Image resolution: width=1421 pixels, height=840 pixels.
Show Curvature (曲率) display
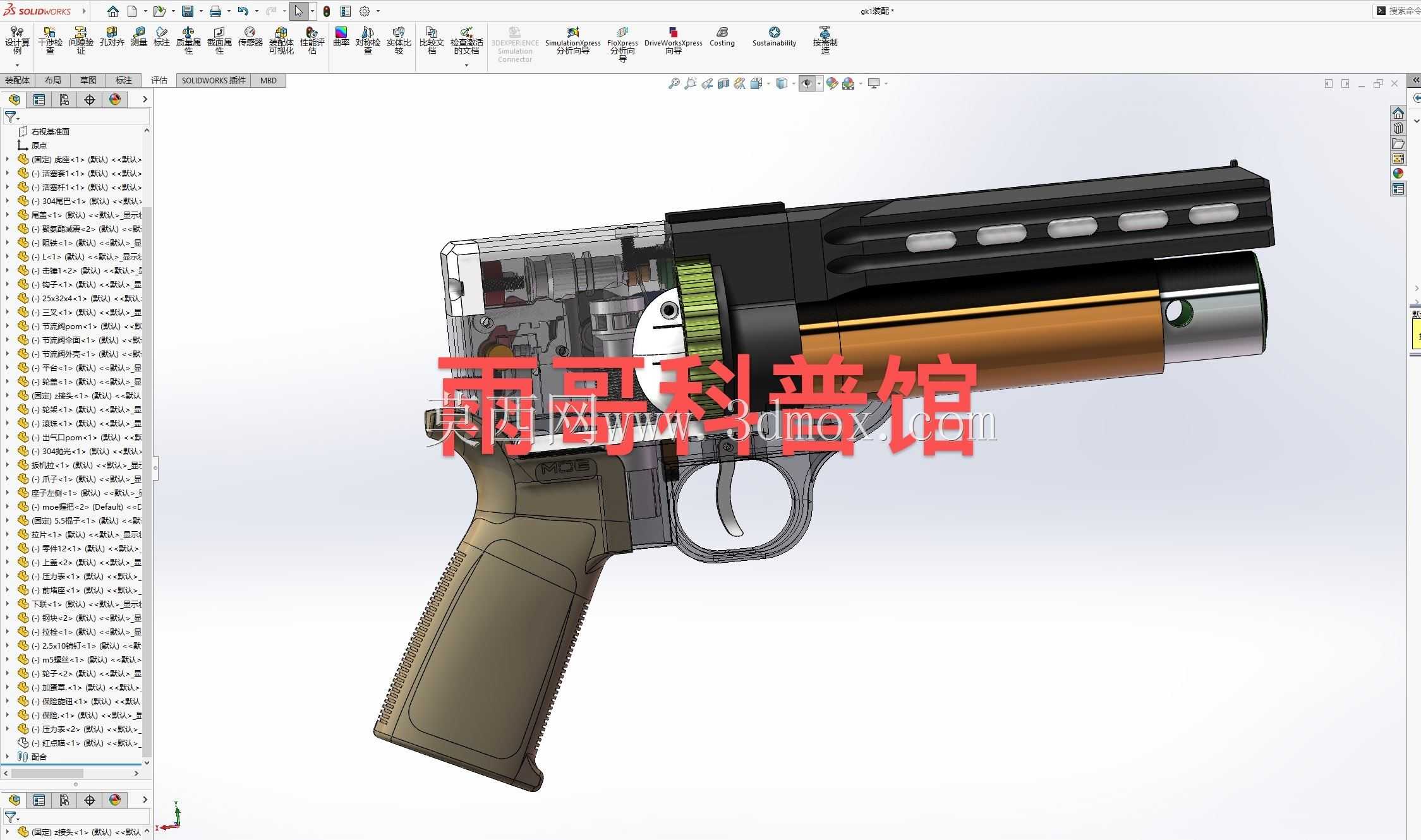[x=341, y=37]
